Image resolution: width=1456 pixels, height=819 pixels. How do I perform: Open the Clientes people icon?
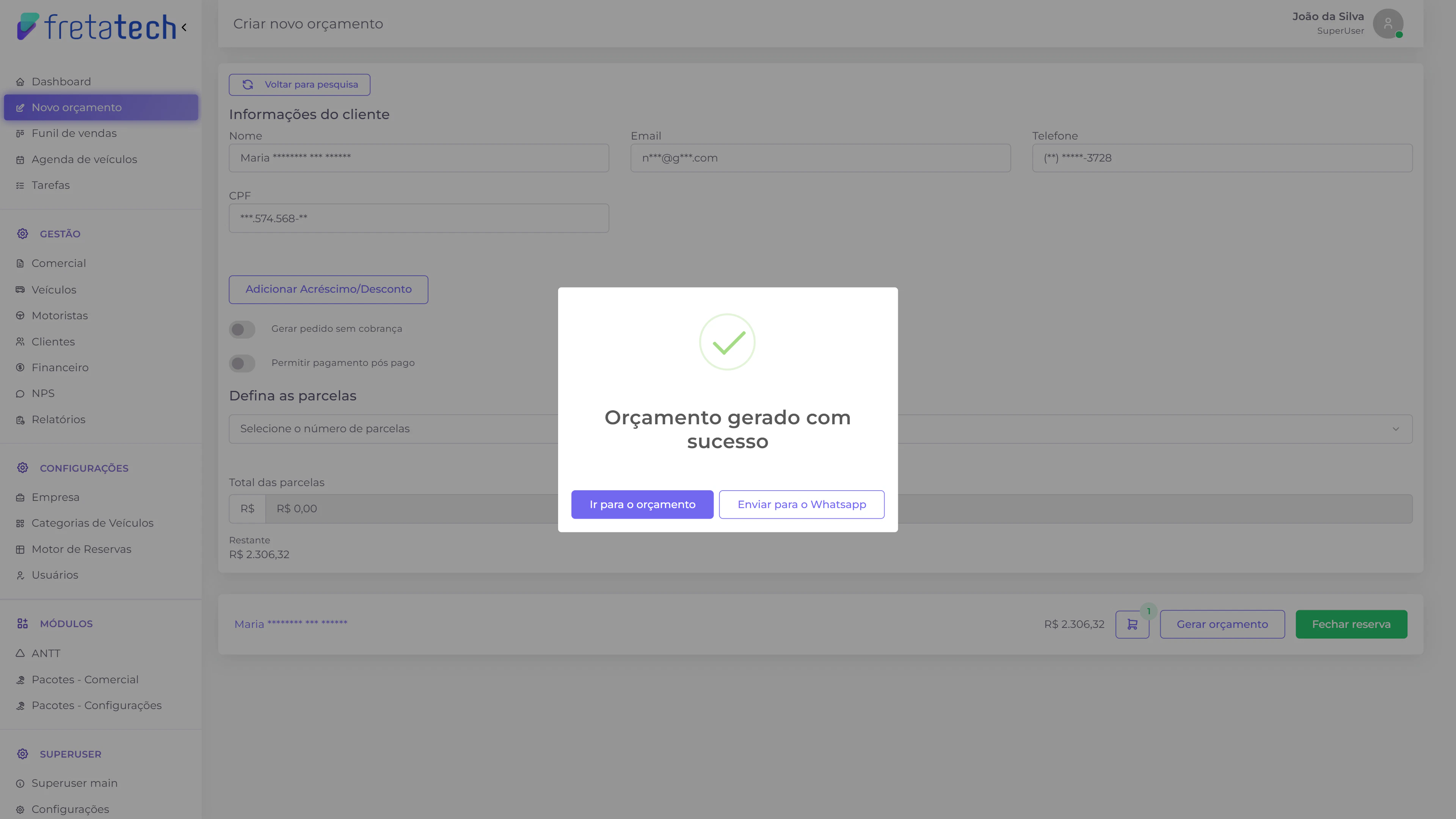(x=20, y=341)
